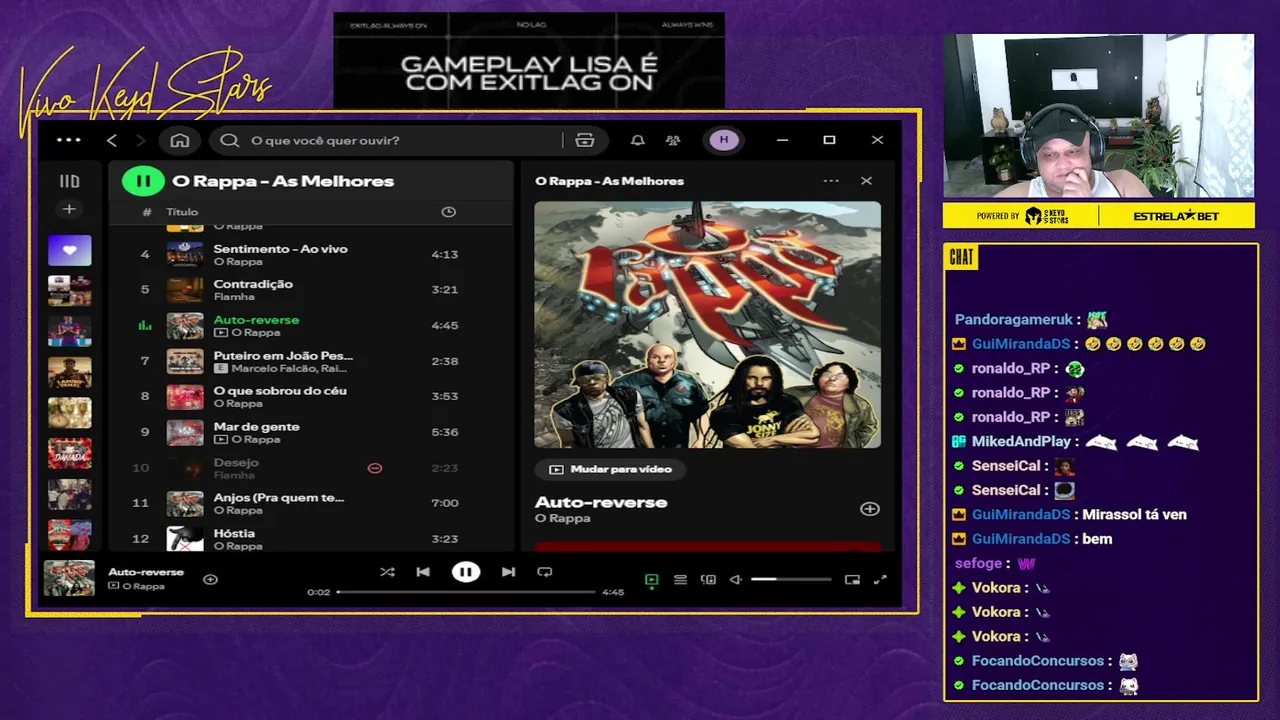Click username MikedAndPlay in chat
The image size is (1280, 720).
tap(1021, 441)
